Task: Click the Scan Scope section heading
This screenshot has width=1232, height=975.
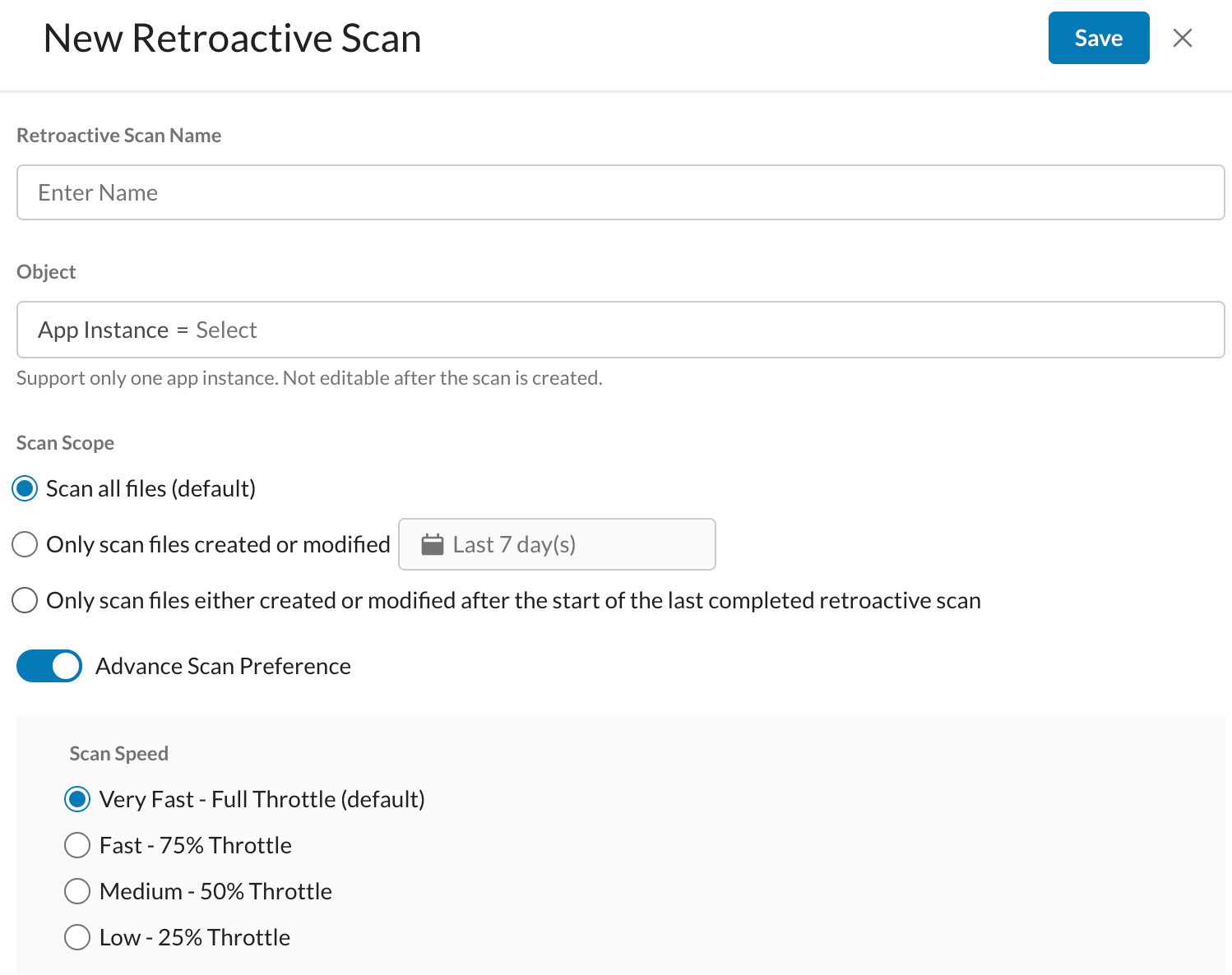Action: pos(65,443)
